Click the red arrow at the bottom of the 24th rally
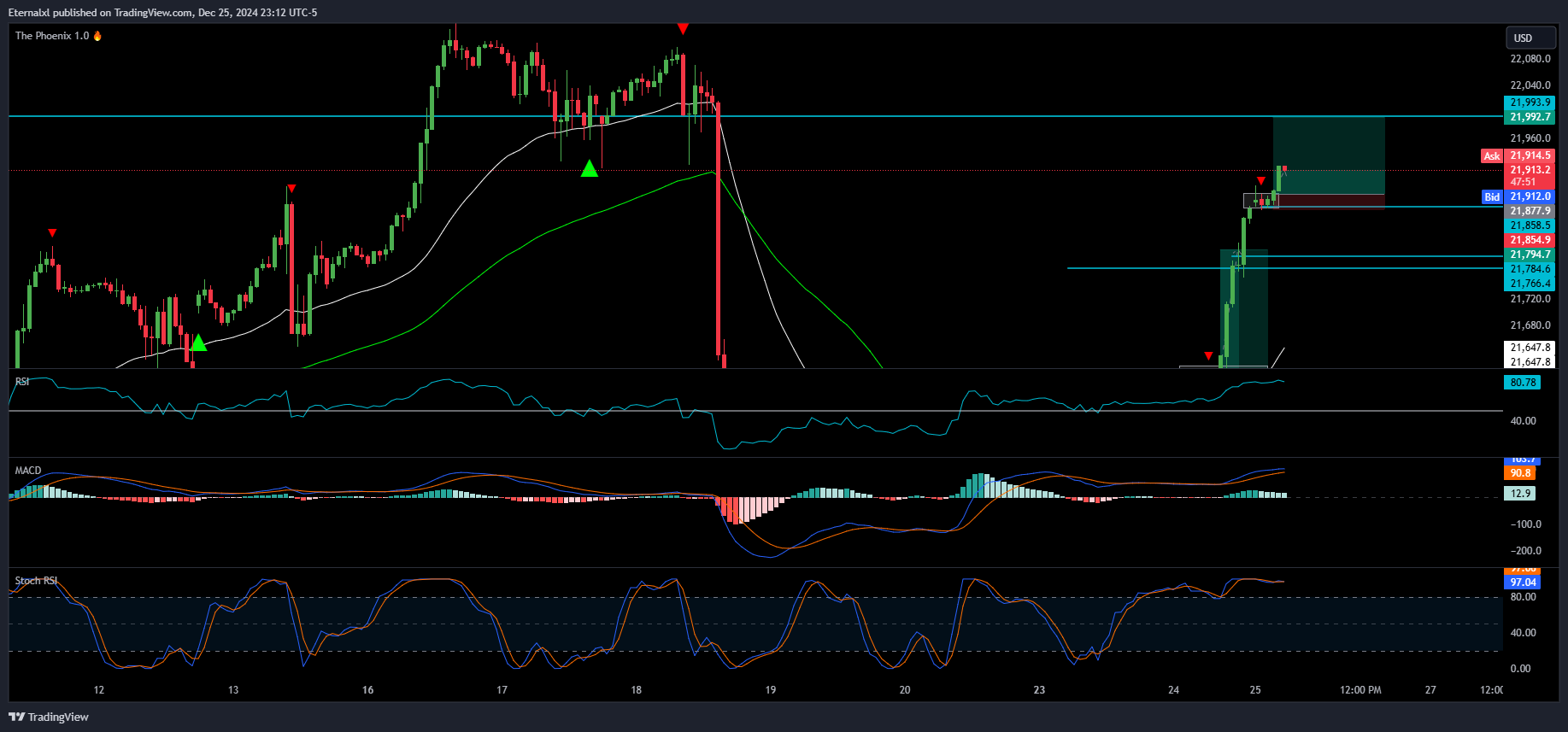Viewport: 1568px width, 732px height. pyautogui.click(x=1208, y=355)
